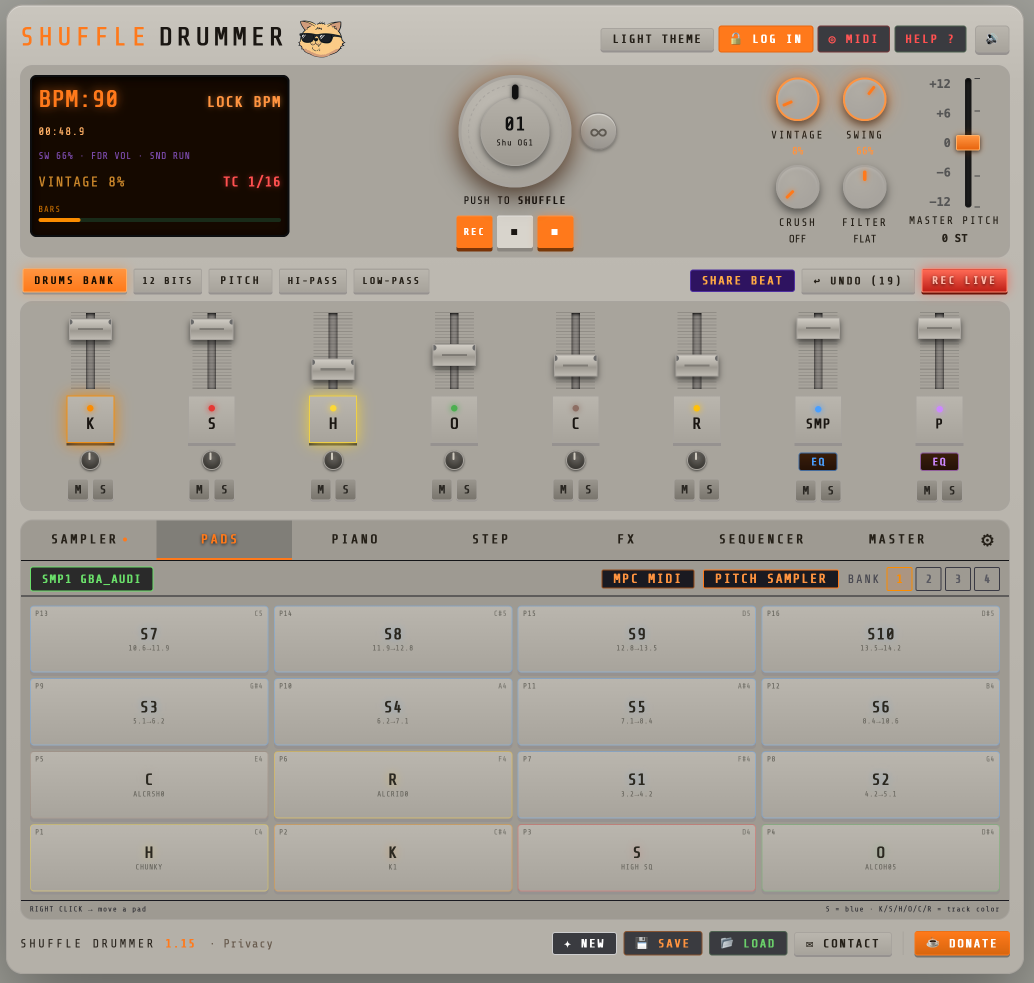Mute the S snare track
The image size is (1034, 983).
199,489
